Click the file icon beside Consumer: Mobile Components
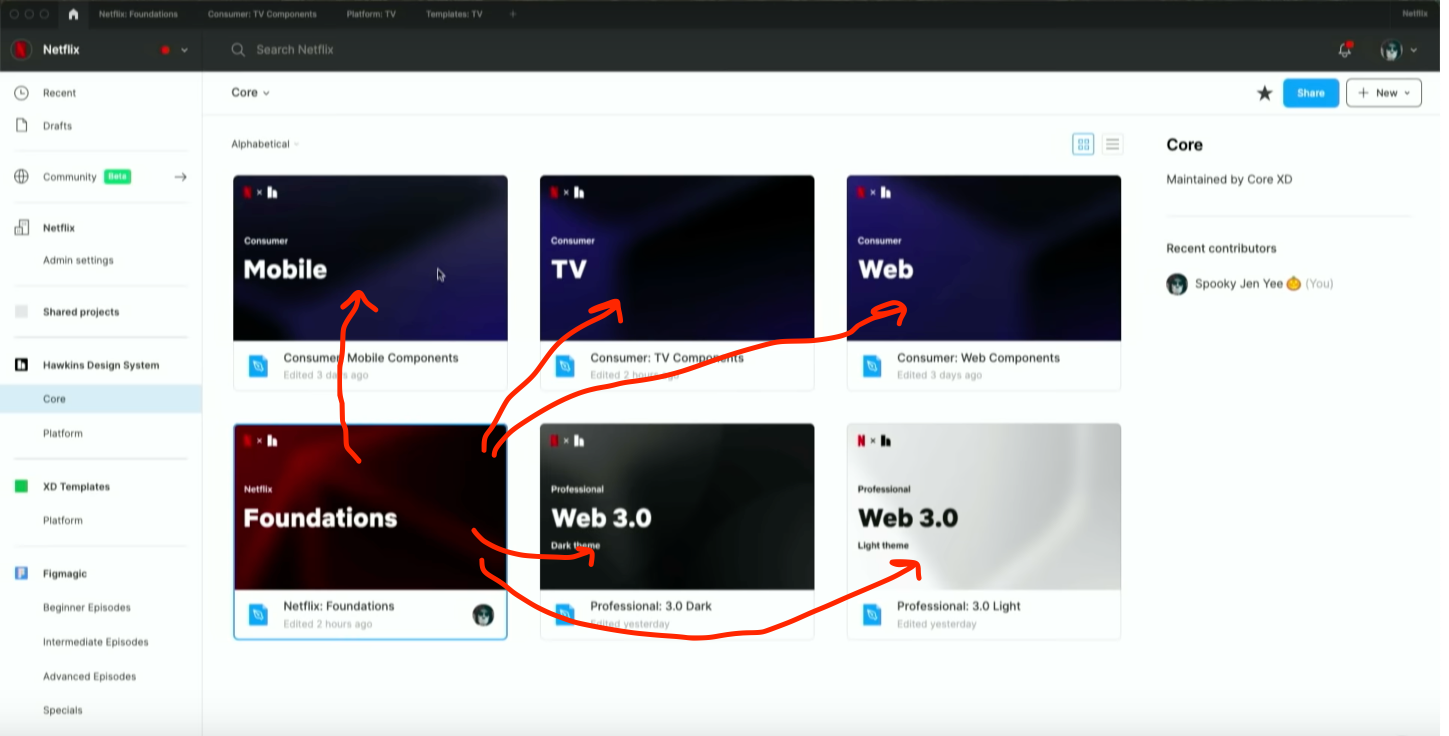The width and height of the screenshot is (1449, 736). (259, 367)
